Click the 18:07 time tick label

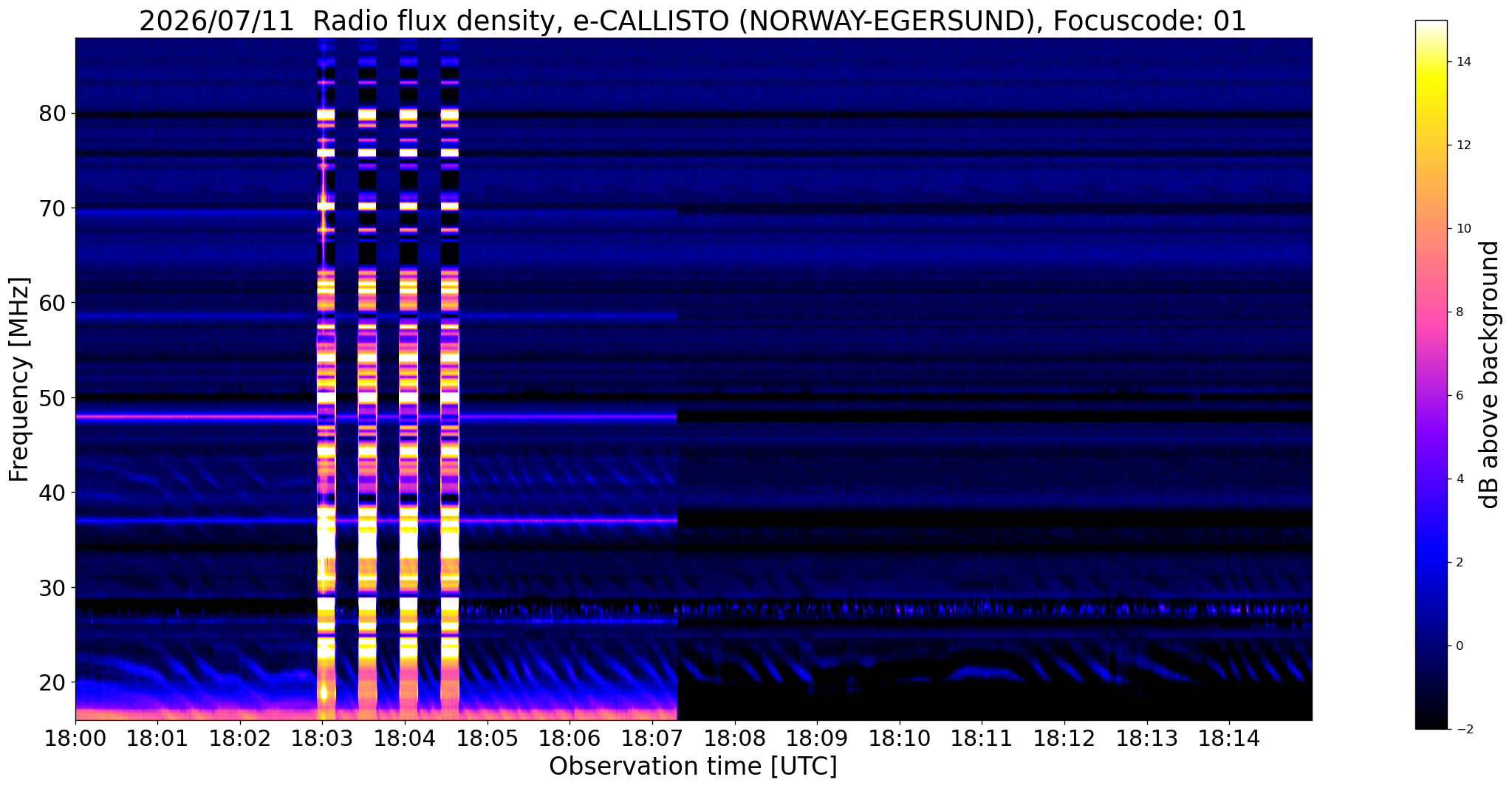click(x=651, y=738)
